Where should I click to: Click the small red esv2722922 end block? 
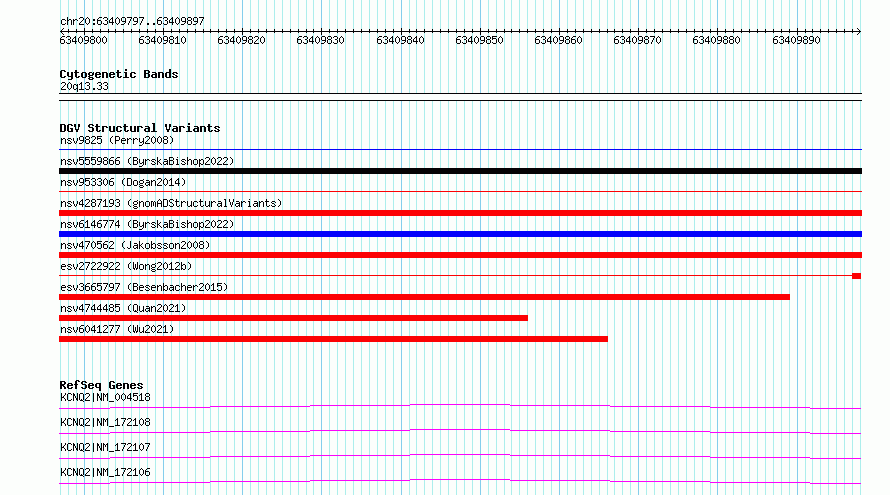point(857,276)
